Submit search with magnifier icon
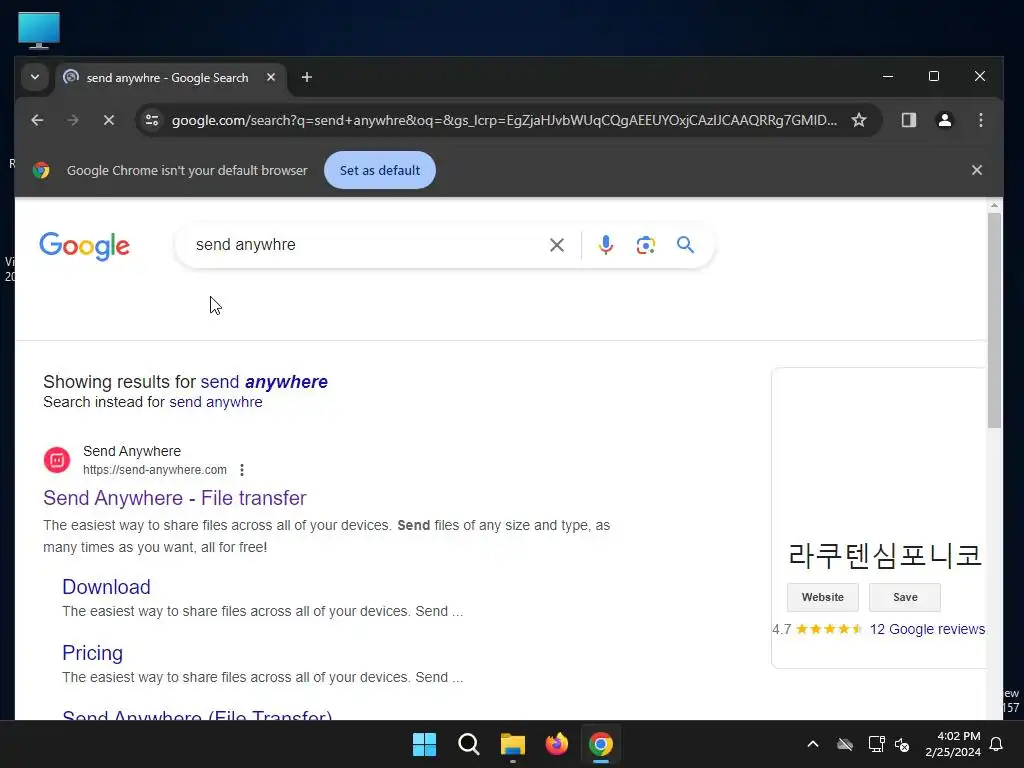This screenshot has width=1024, height=768. tap(685, 245)
